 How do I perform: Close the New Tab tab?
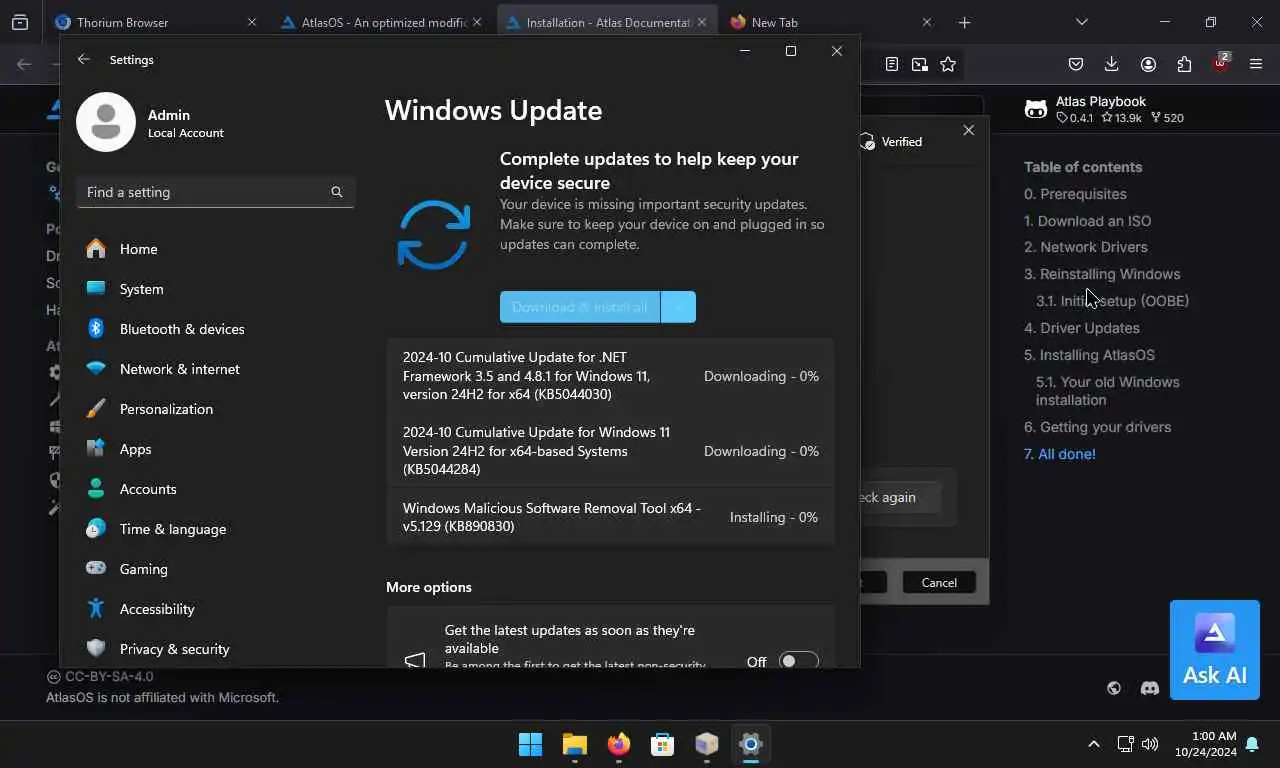tap(927, 22)
